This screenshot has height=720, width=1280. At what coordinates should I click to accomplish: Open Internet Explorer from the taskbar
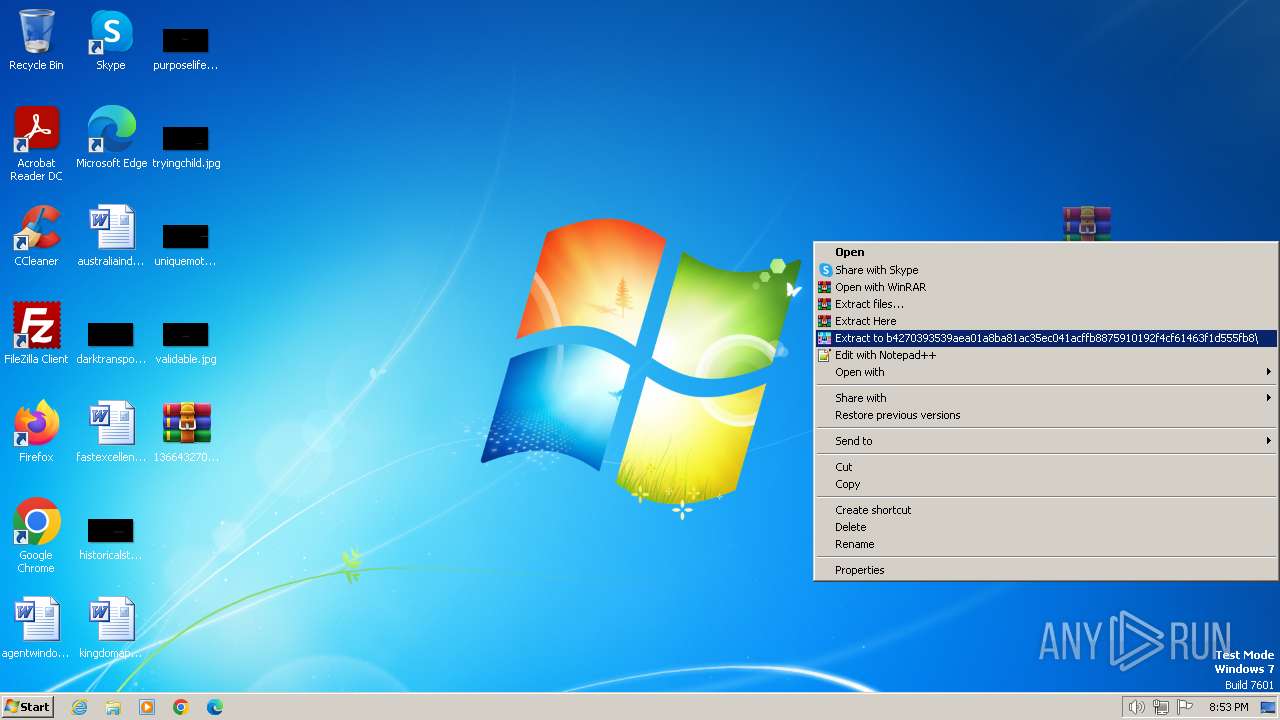[x=79, y=707]
